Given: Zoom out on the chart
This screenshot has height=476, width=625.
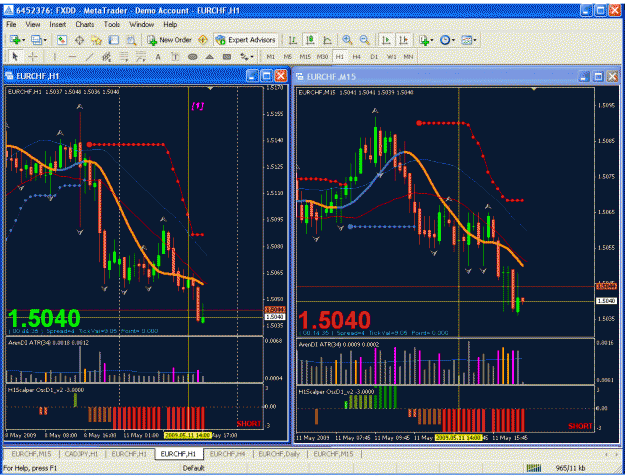Looking at the screenshot, I should pos(364,40).
